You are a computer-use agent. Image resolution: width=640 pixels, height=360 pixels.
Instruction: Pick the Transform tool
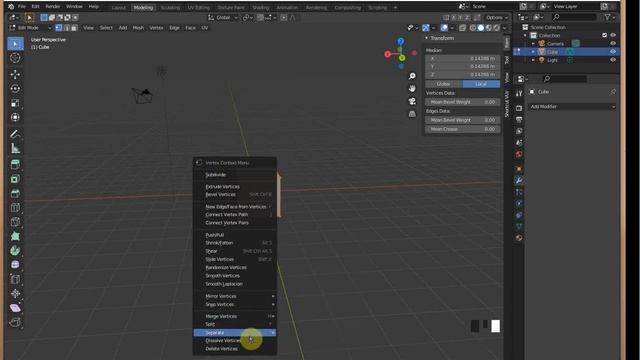point(16,117)
